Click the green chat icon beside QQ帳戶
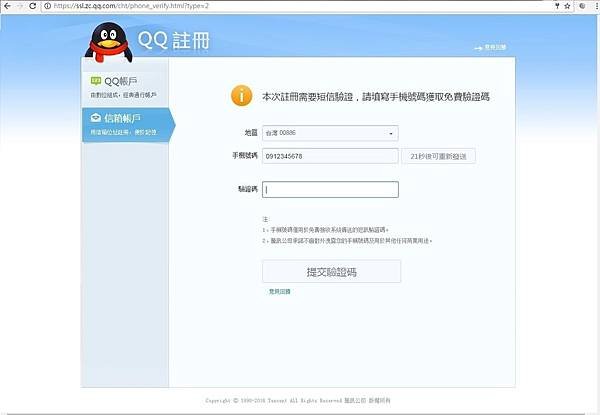Screen dimensions: 600x415 pos(96,81)
